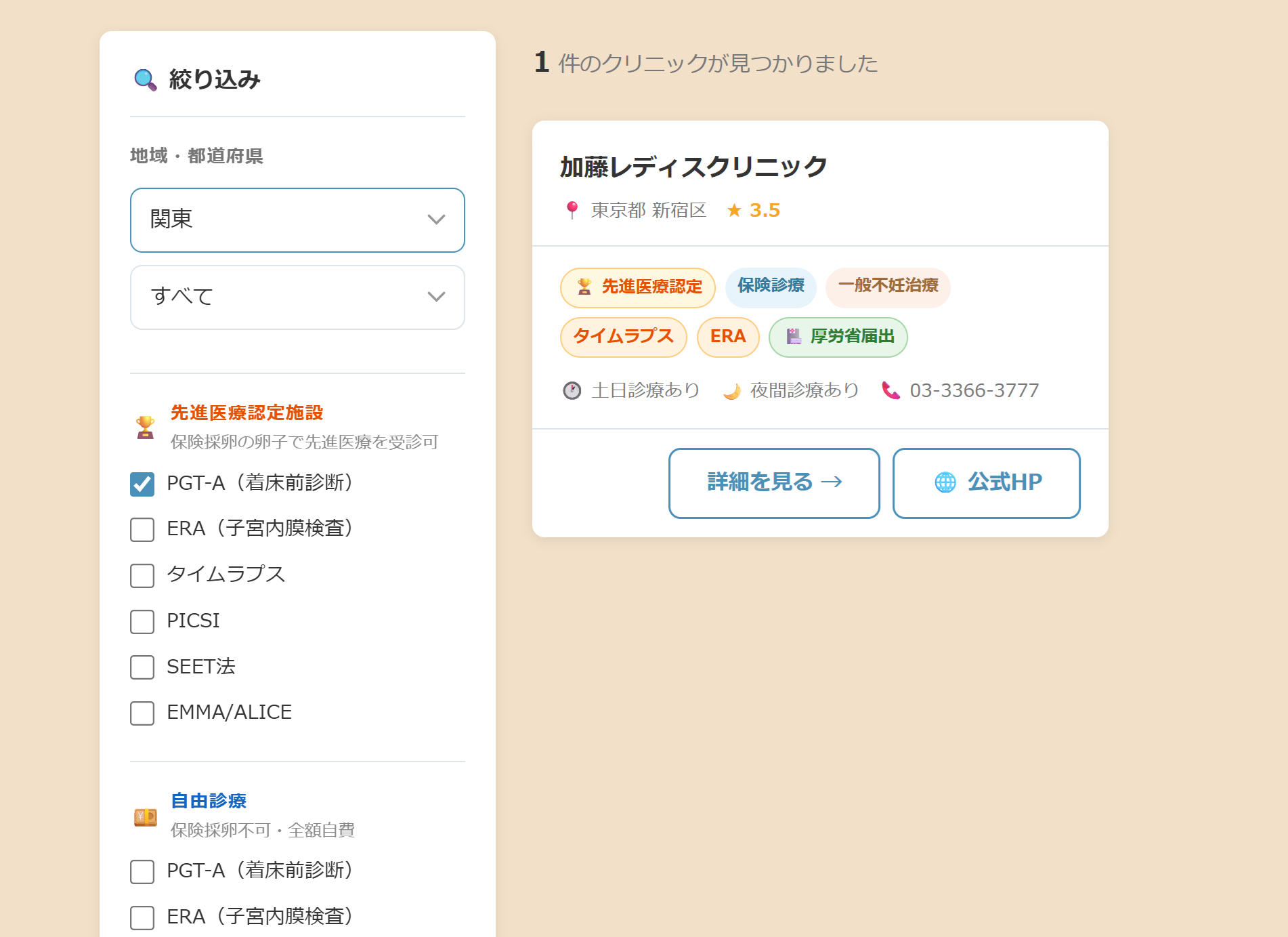Open the 関東 region dropdown
Screen dimensions: 1288x937
pyautogui.click(x=297, y=220)
